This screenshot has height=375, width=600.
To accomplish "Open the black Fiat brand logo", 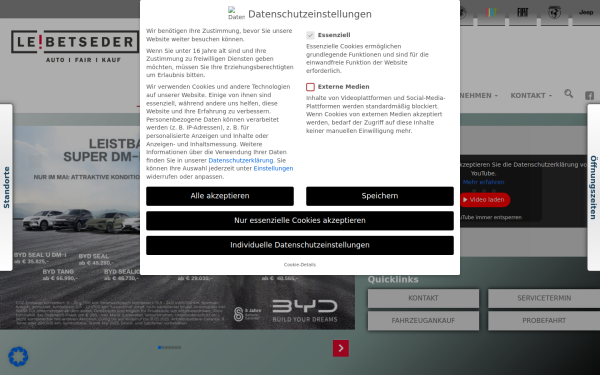I will pyautogui.click(x=523, y=13).
